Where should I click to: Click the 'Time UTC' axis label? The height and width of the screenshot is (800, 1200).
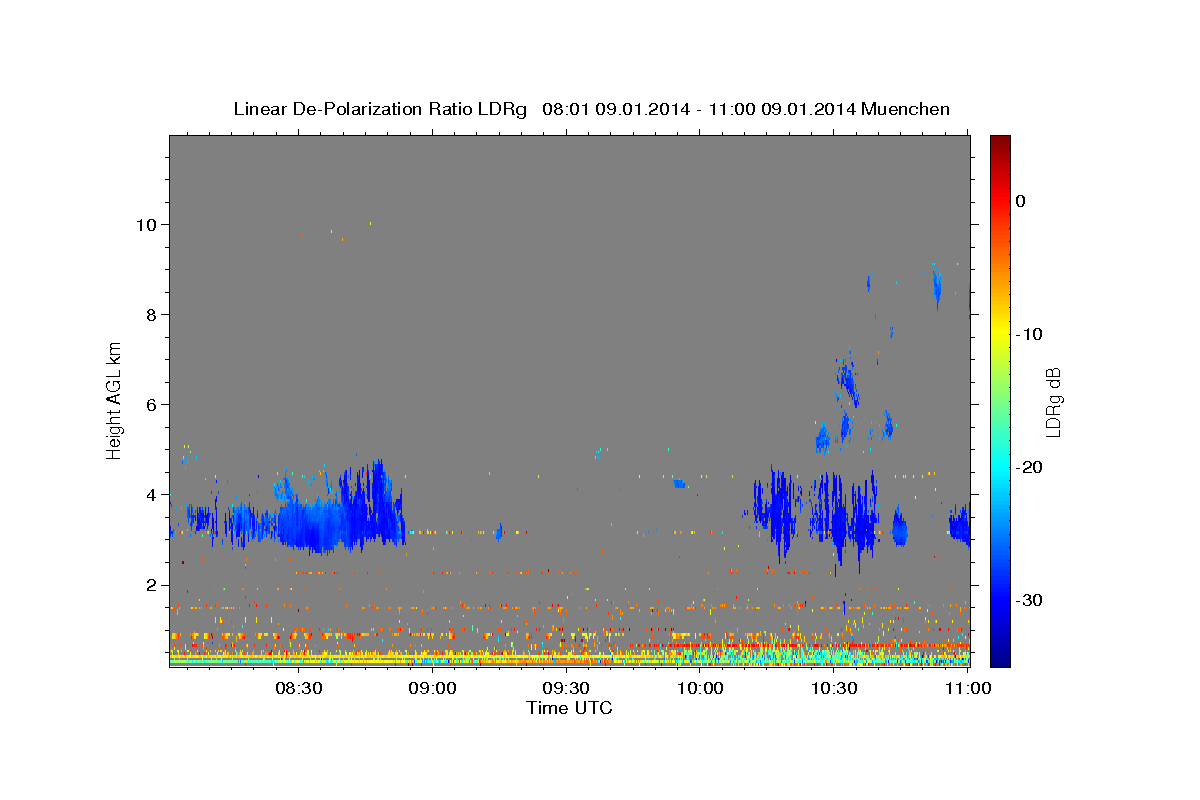coord(569,708)
